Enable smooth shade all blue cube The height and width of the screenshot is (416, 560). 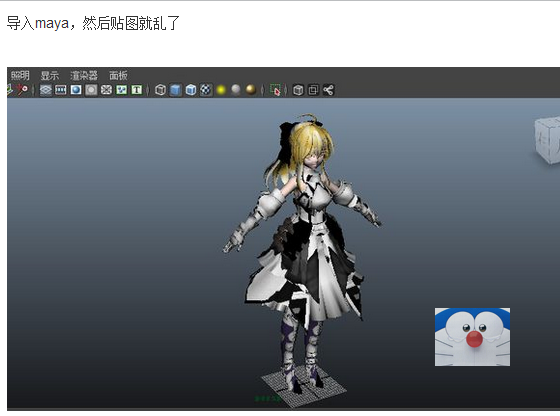(175, 90)
